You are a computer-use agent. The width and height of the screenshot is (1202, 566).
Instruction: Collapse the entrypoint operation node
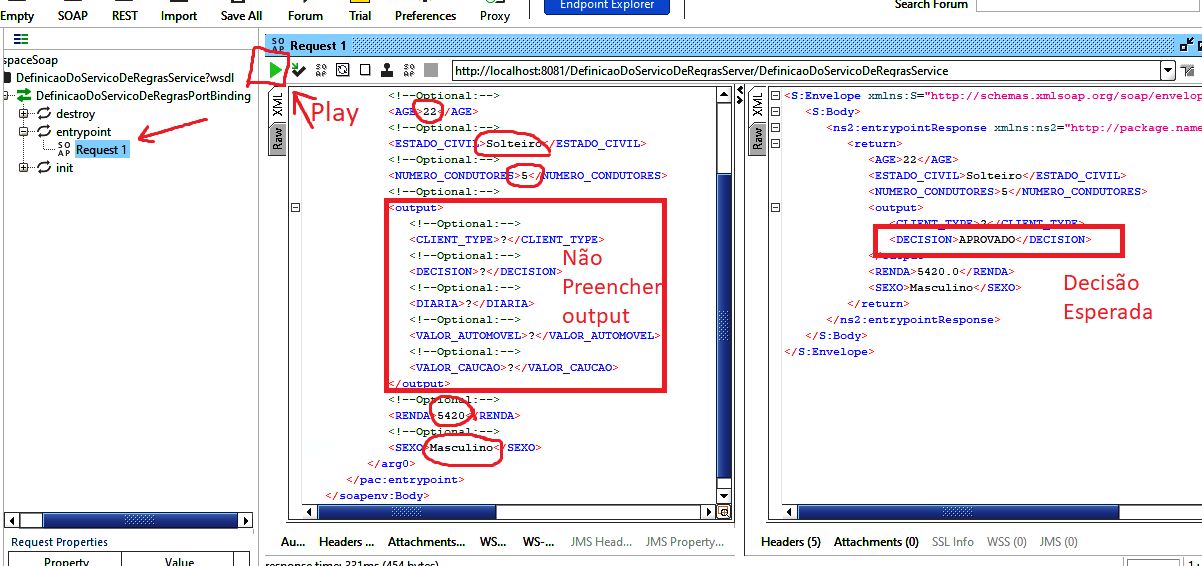pyautogui.click(x=24, y=132)
